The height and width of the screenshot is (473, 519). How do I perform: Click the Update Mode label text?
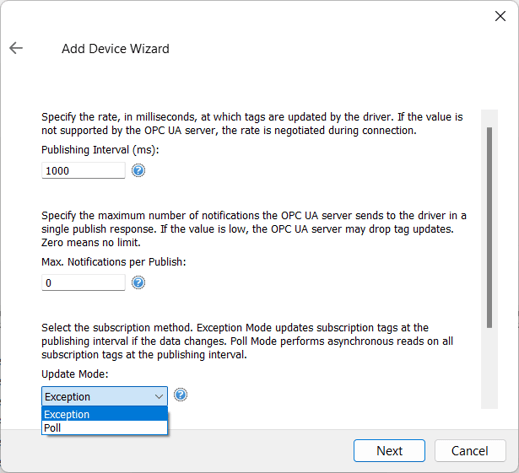[x=75, y=374]
